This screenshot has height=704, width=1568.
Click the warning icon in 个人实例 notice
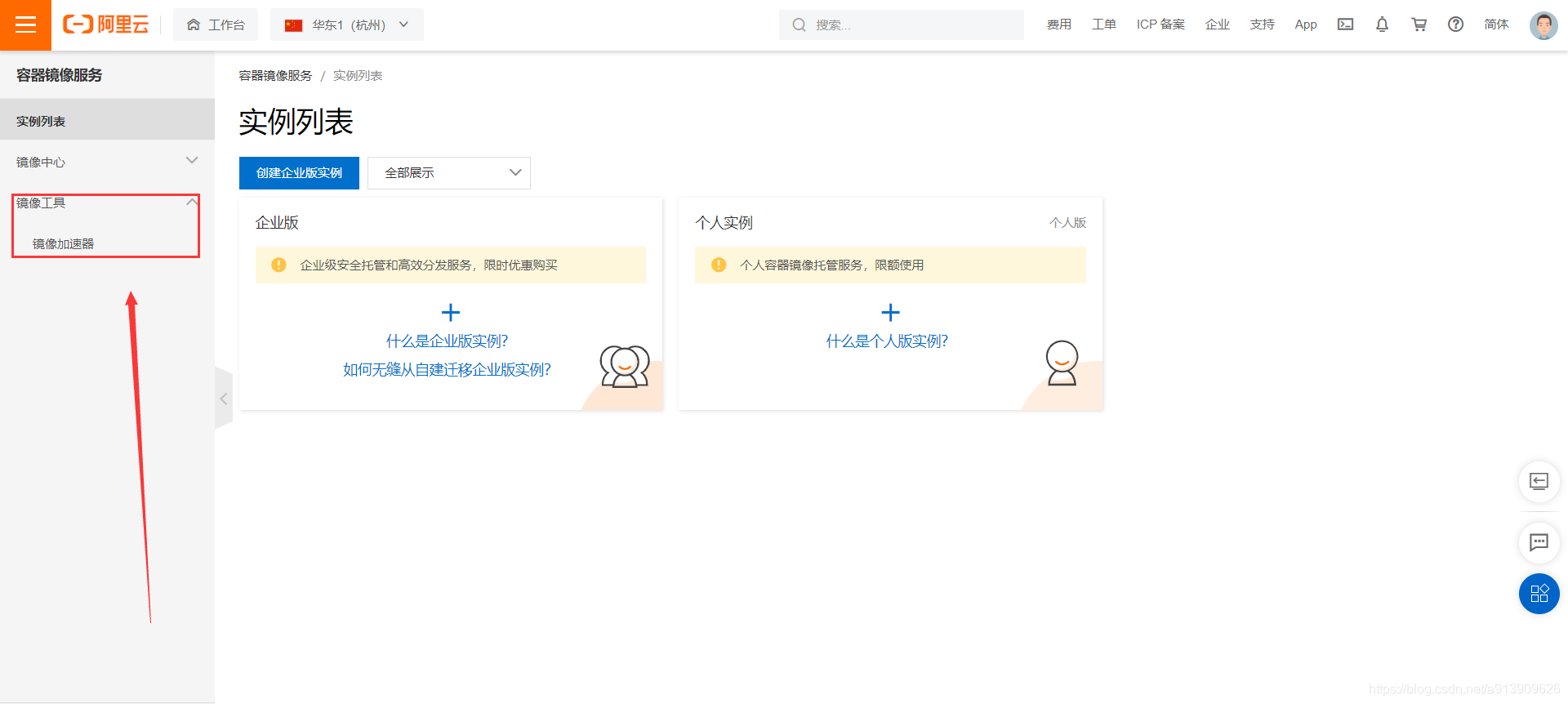[719, 265]
